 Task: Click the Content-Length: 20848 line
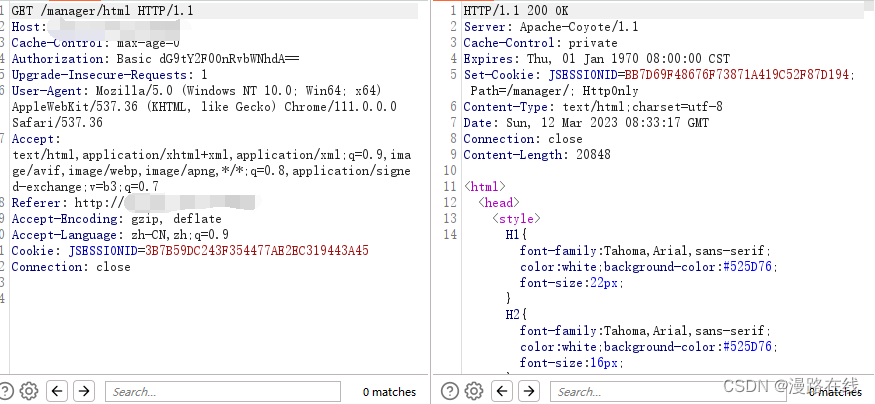pos(537,155)
